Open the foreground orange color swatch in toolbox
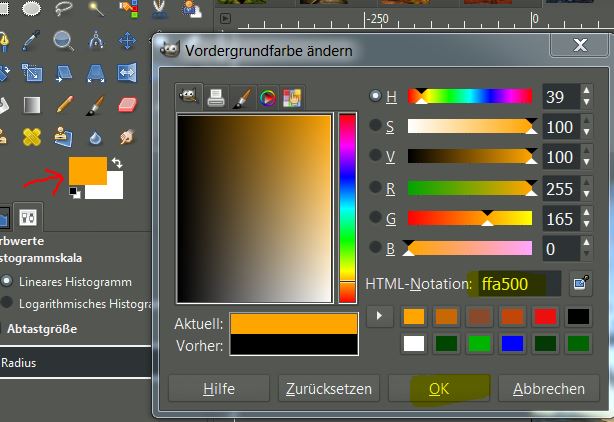The width and height of the screenshot is (614, 422). [88, 171]
